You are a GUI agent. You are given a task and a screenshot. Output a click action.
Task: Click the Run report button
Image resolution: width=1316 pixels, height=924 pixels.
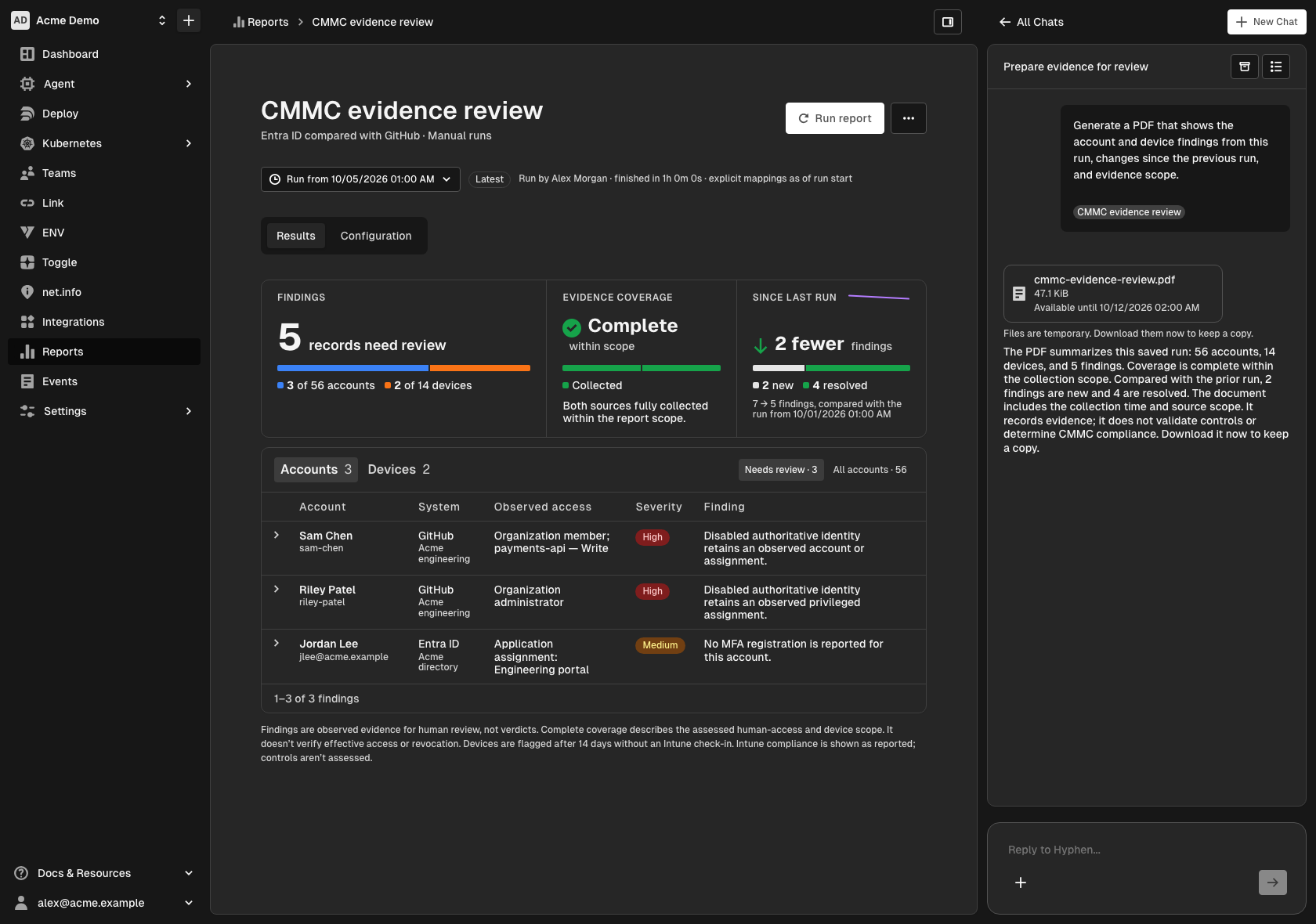[x=835, y=118]
